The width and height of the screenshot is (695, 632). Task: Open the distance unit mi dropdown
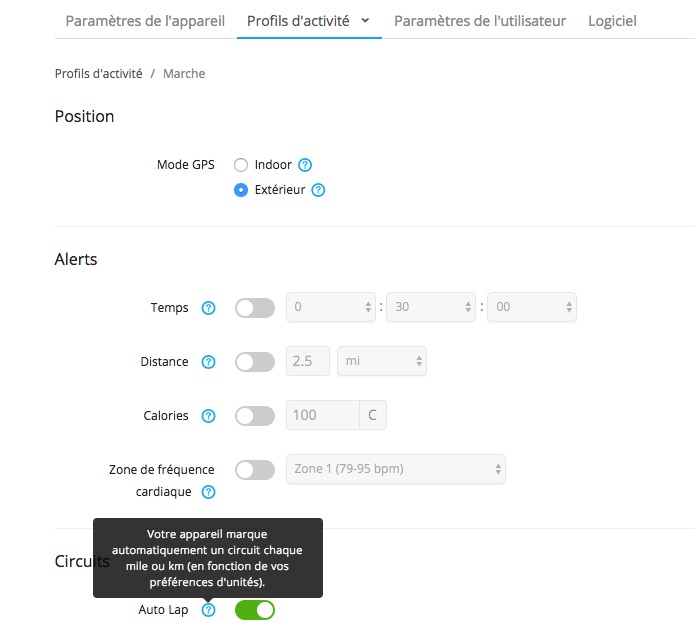(382, 362)
